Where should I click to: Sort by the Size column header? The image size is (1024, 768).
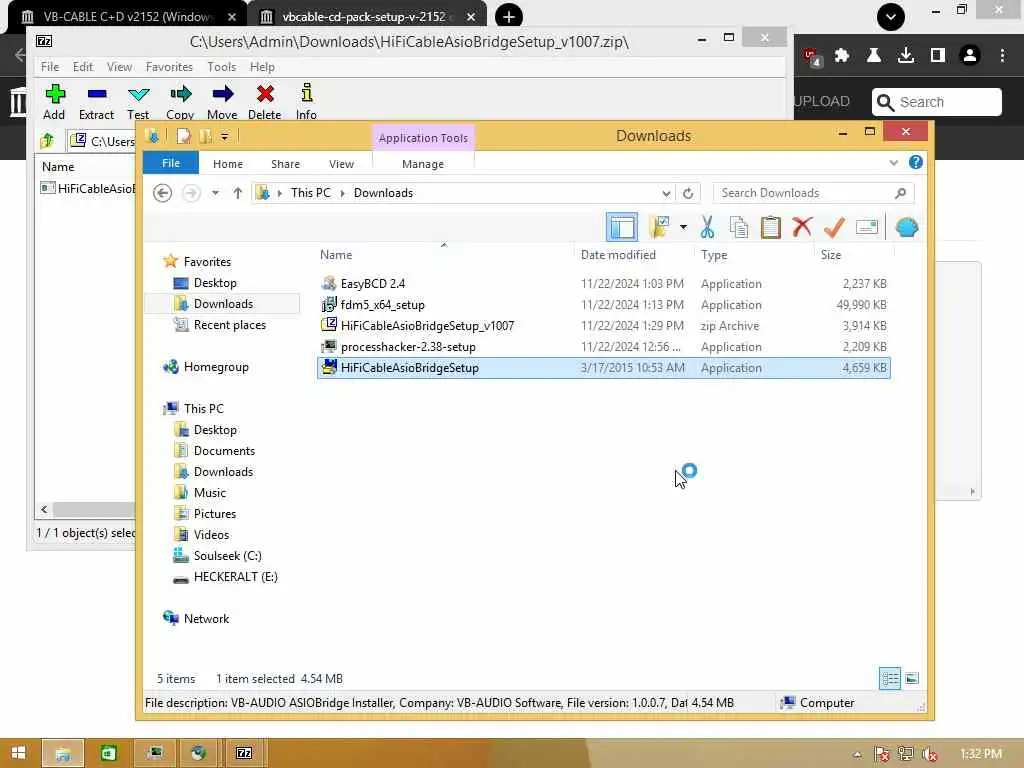tap(831, 255)
